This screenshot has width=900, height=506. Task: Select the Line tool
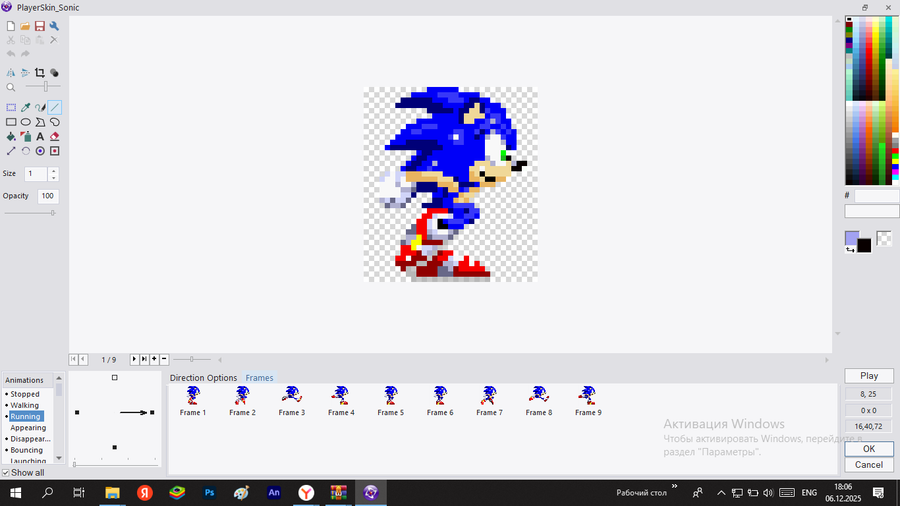pyautogui.click(x=55, y=107)
